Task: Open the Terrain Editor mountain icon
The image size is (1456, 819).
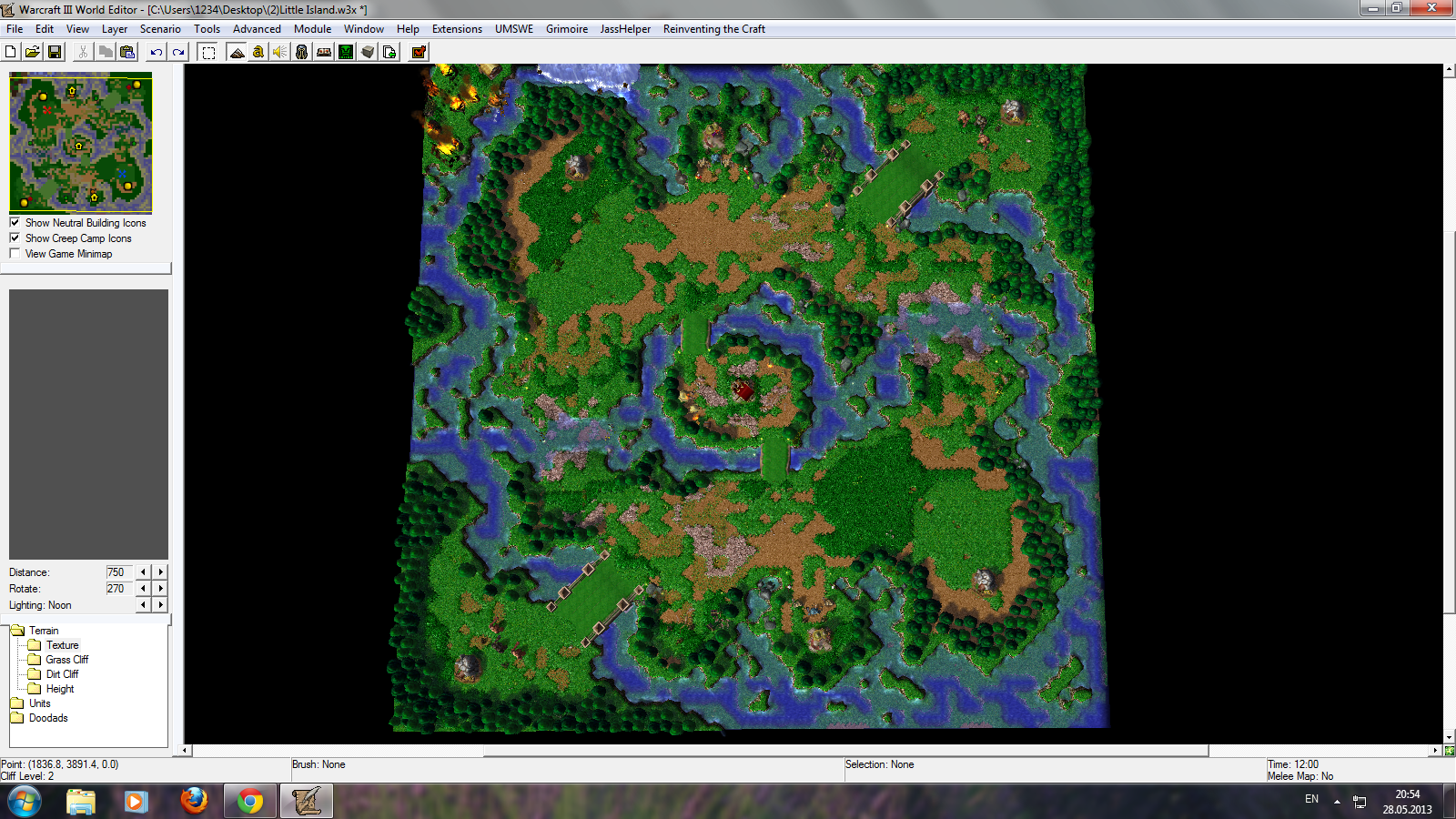Action: [x=237, y=52]
